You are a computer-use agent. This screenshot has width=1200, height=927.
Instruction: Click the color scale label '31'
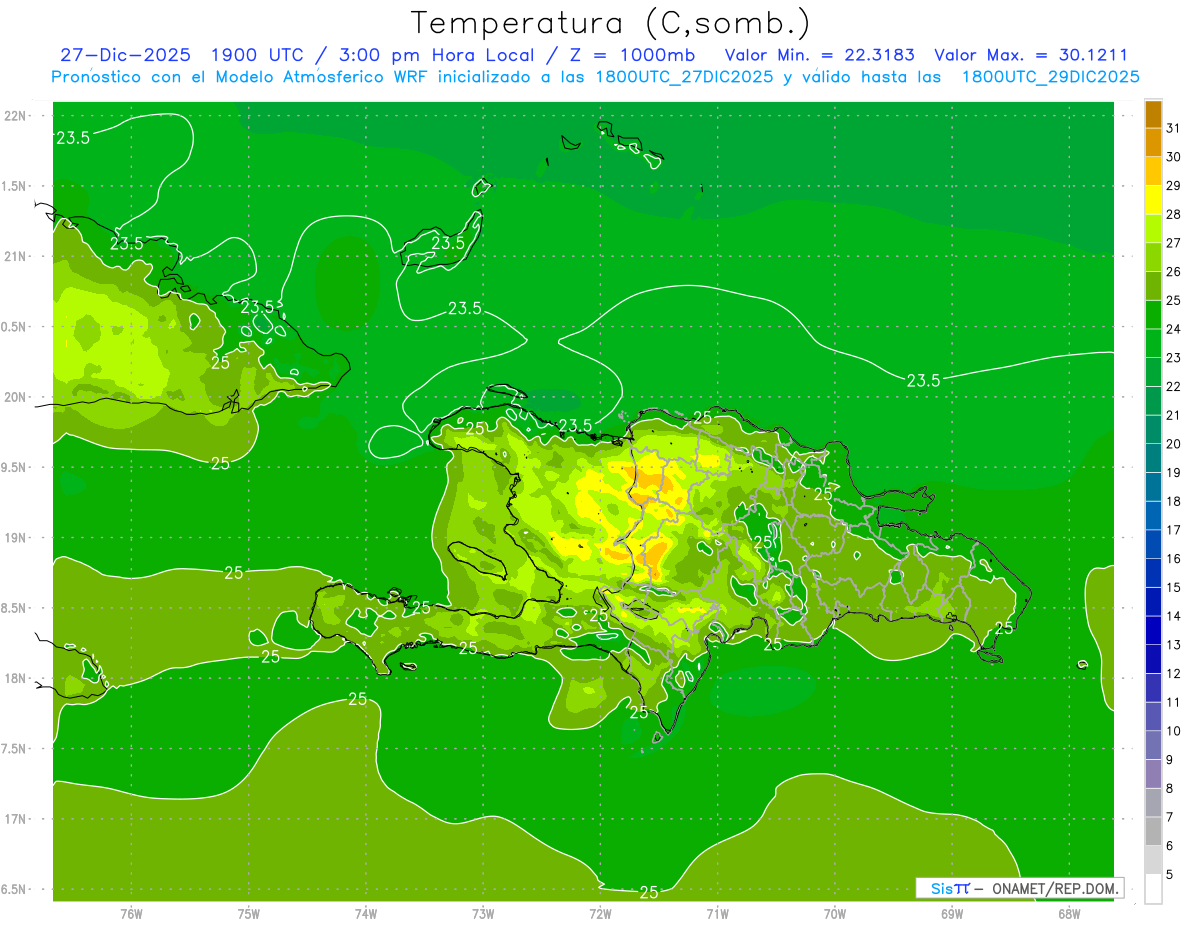tap(1173, 128)
